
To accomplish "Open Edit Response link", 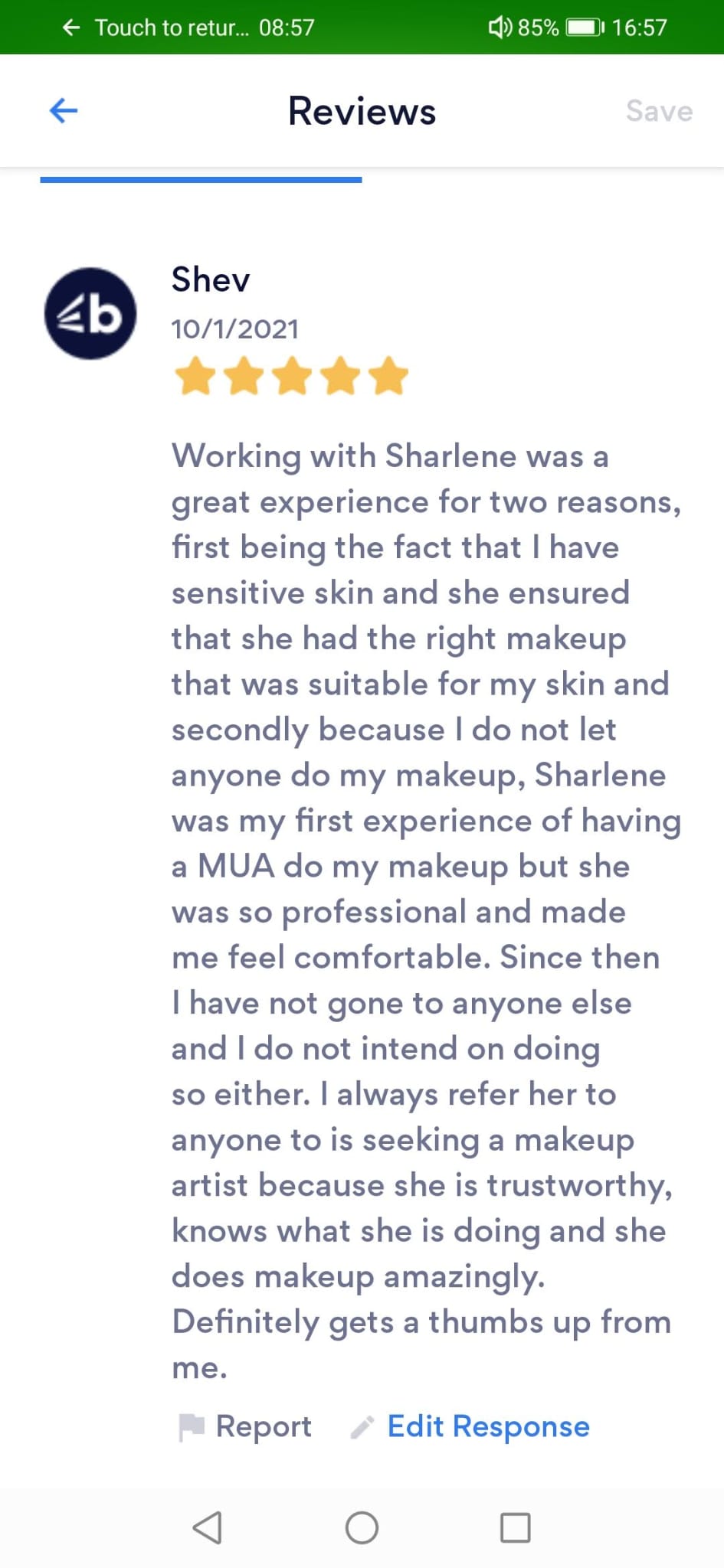I will coord(488,1426).
